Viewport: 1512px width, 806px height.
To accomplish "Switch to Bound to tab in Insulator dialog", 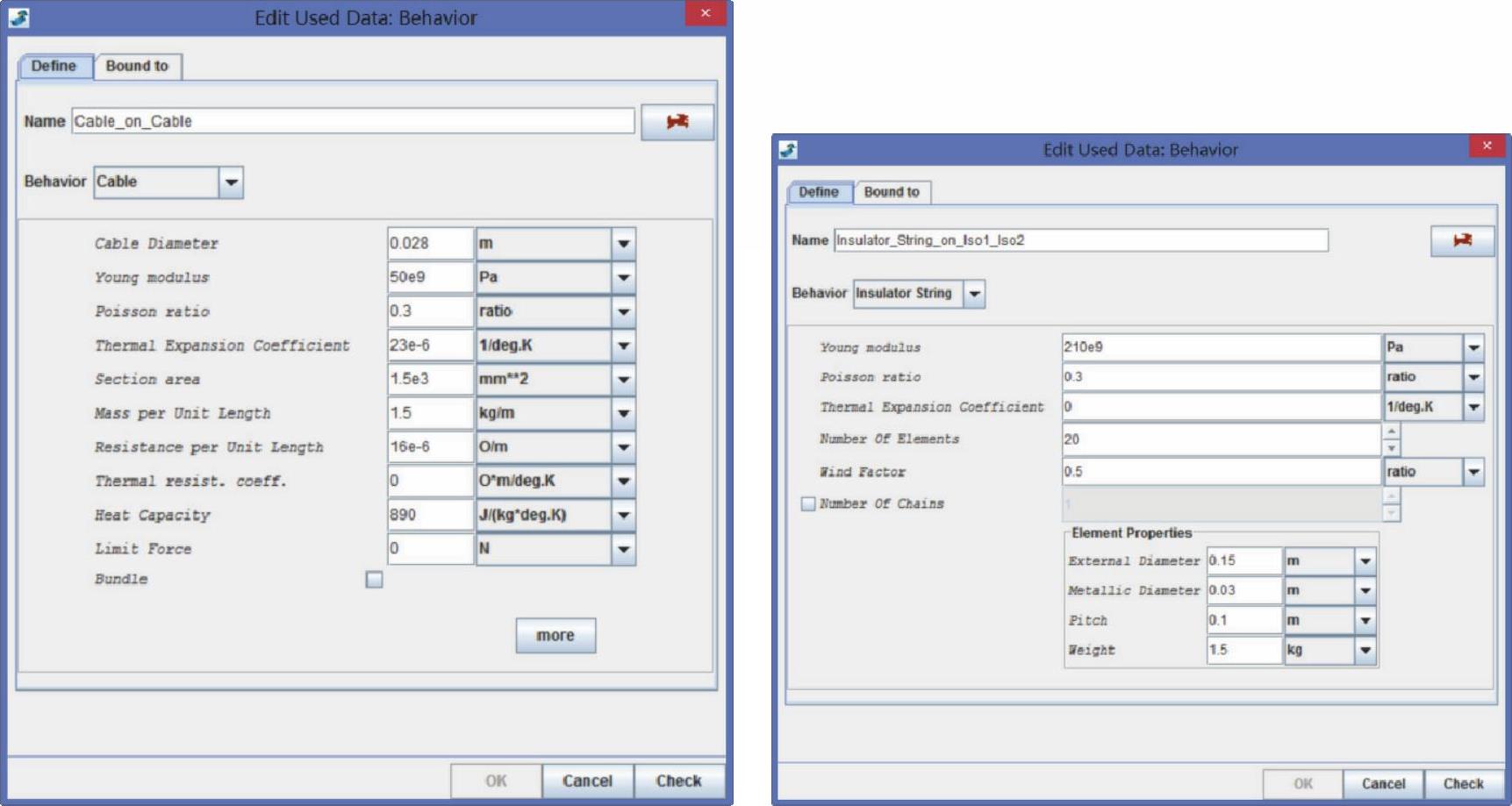I will pos(892,192).
